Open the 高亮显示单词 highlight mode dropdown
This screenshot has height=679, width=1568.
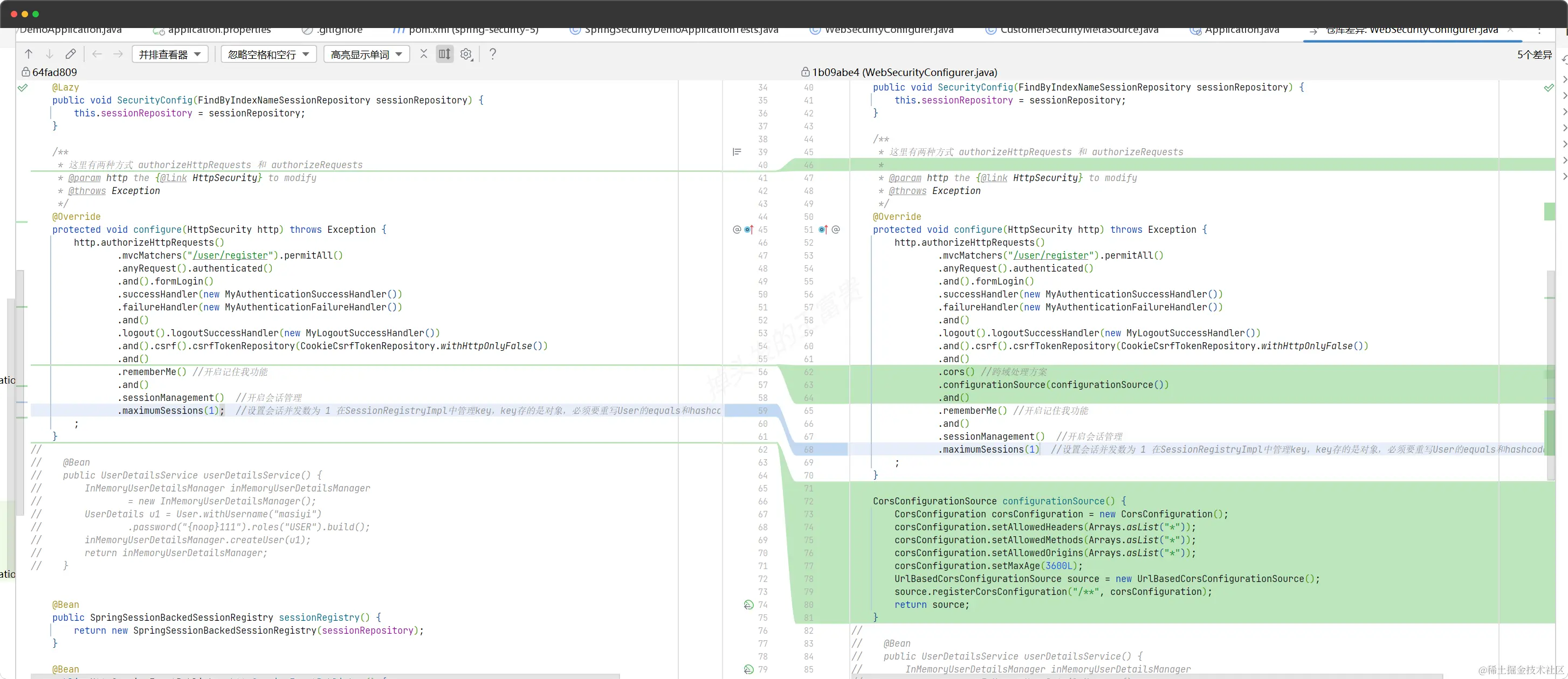(x=367, y=54)
